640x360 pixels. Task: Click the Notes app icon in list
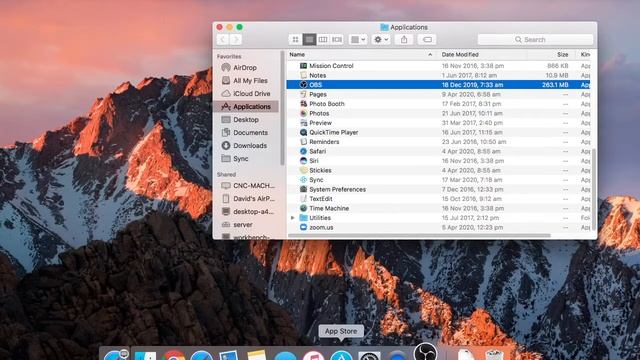pos(303,75)
